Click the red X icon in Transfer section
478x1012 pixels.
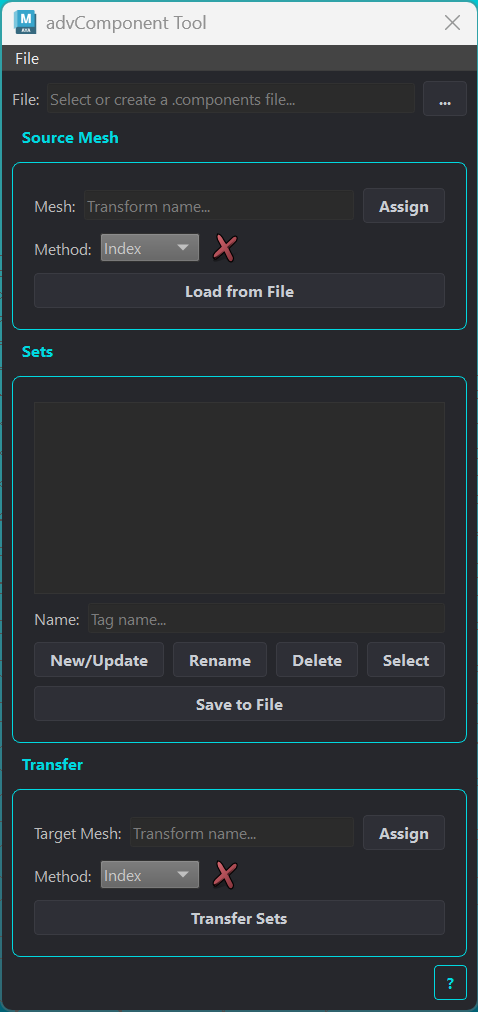point(225,875)
